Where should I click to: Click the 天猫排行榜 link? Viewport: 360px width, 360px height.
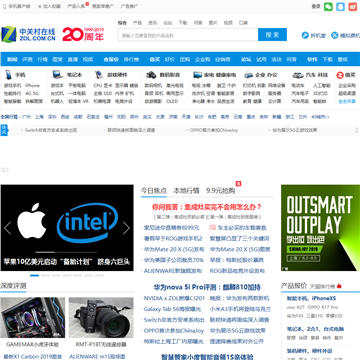point(322,286)
